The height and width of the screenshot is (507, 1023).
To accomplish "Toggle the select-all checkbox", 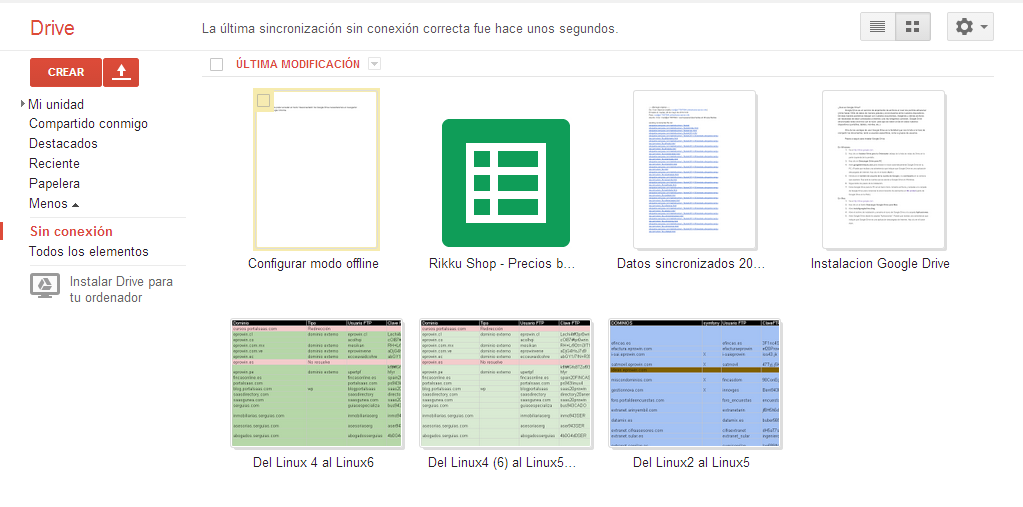I will point(216,65).
